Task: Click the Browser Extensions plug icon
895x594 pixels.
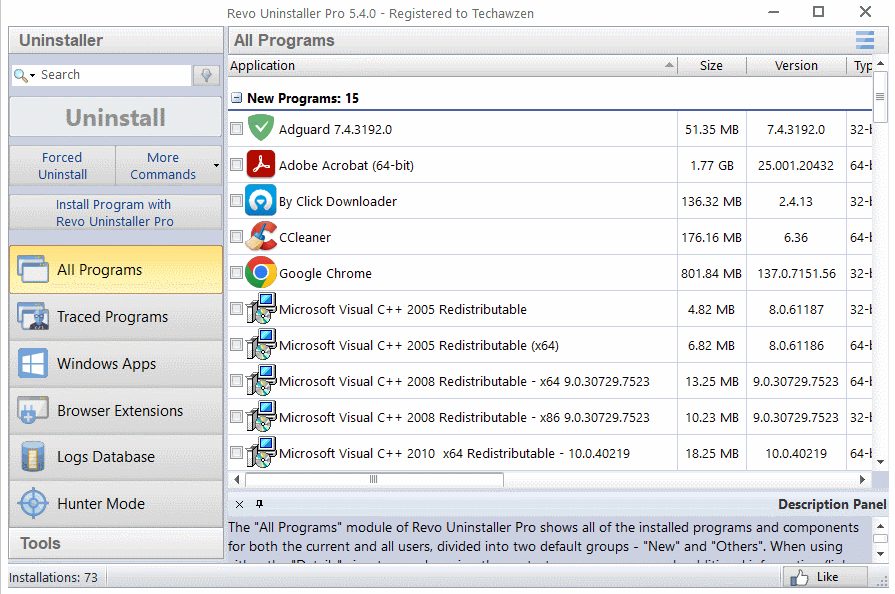Action: 33,410
